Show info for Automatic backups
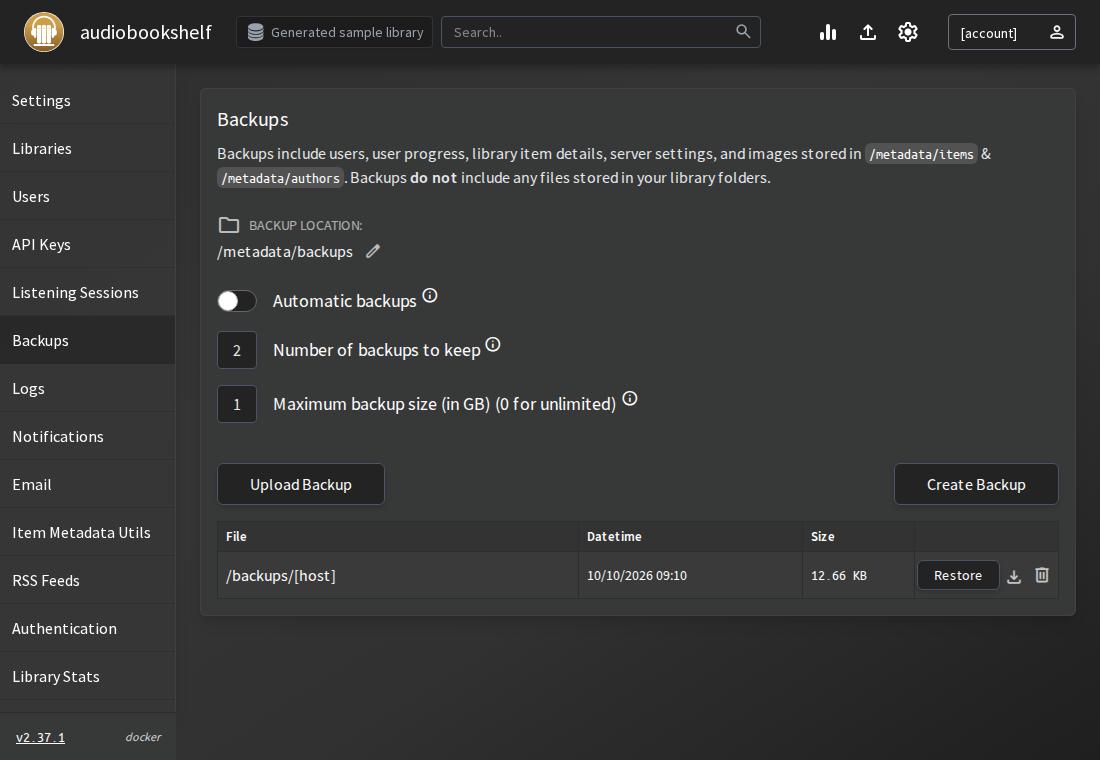The height and width of the screenshot is (760, 1100). click(x=430, y=295)
